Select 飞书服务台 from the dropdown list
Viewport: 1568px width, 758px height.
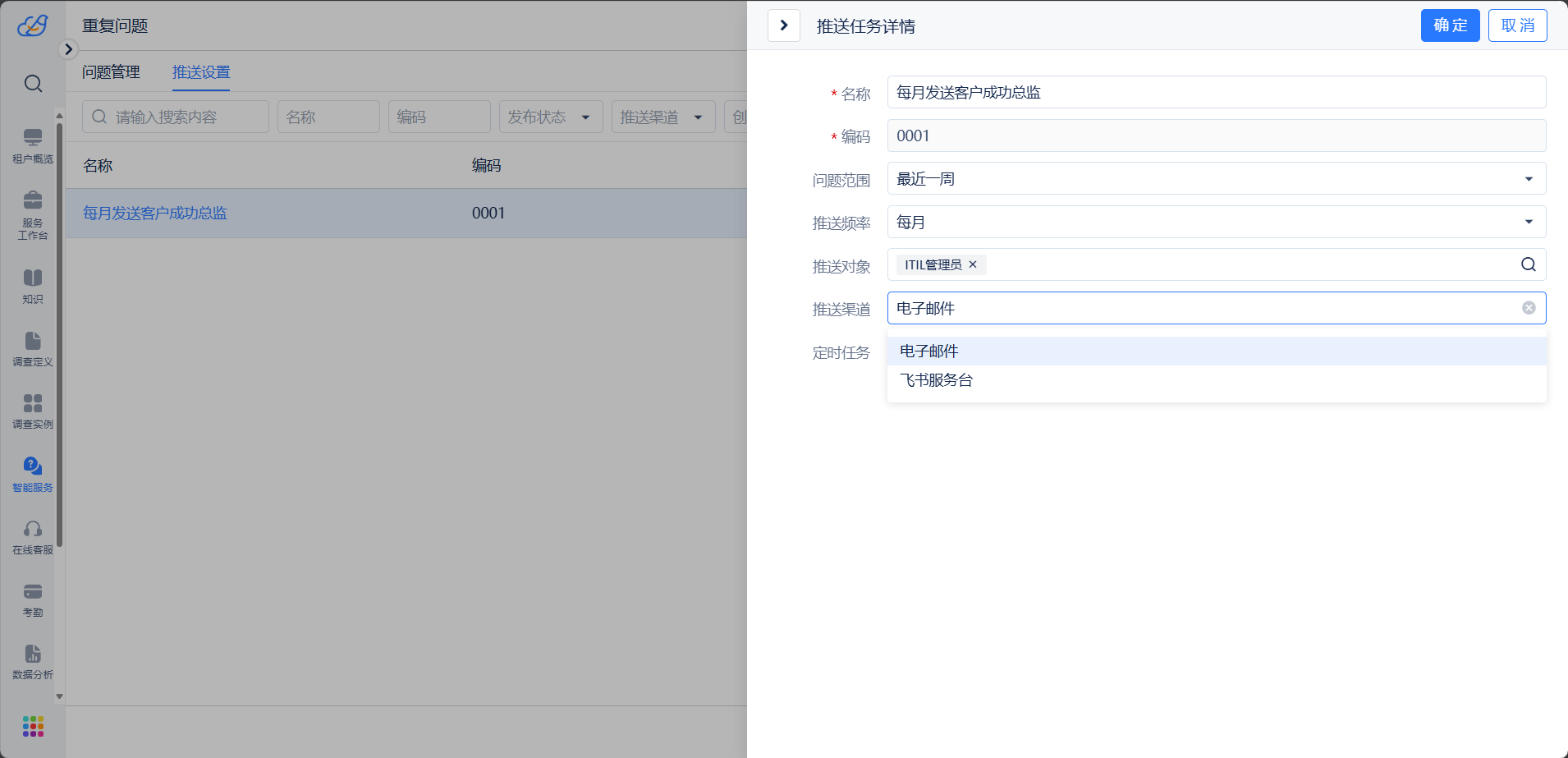click(936, 380)
